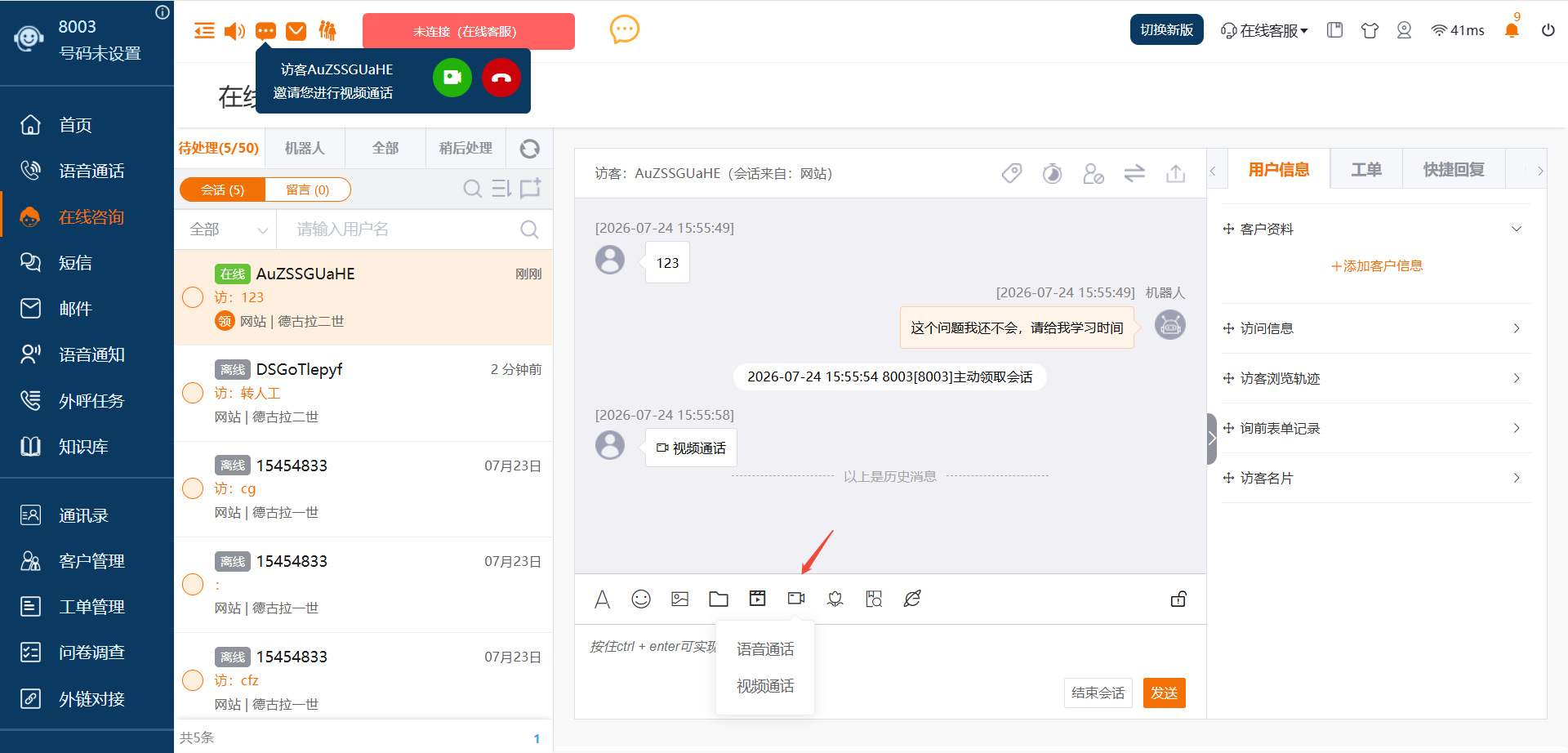Open the orange chat message icon

(265, 31)
